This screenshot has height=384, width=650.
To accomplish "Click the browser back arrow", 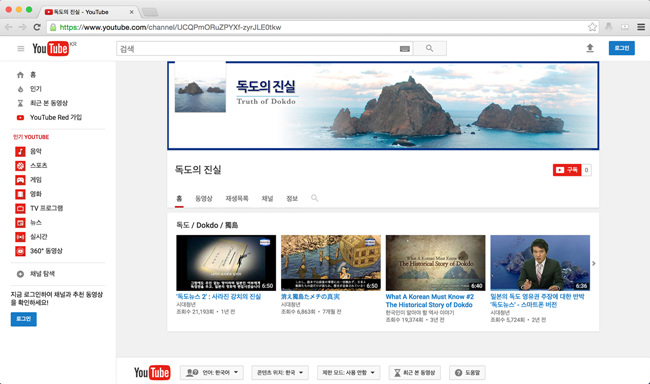I will [x=9, y=27].
